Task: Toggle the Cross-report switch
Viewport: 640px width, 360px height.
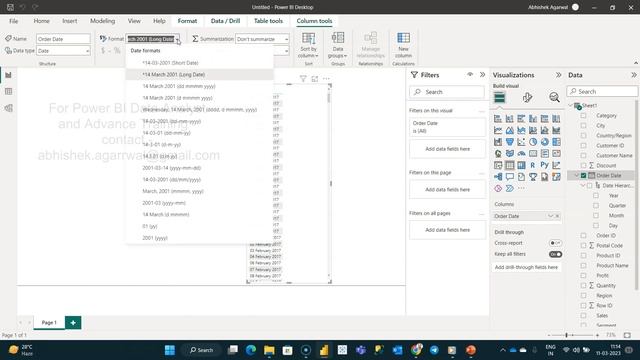Action: click(555, 243)
